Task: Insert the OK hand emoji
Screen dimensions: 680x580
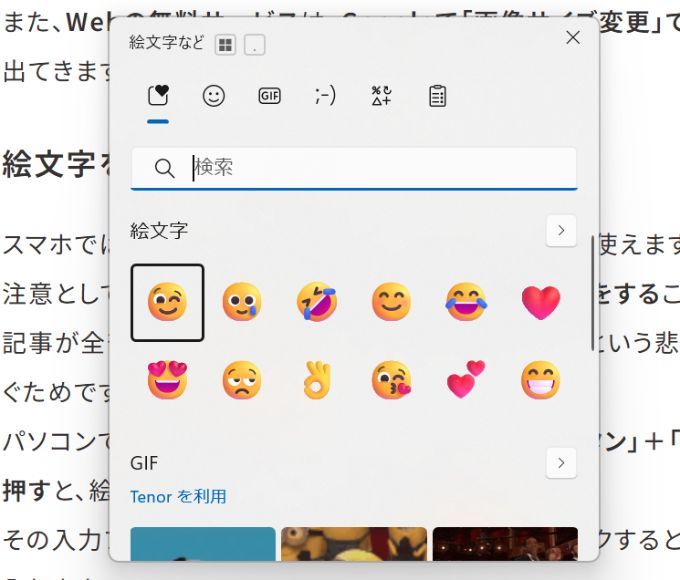Action: 317,380
